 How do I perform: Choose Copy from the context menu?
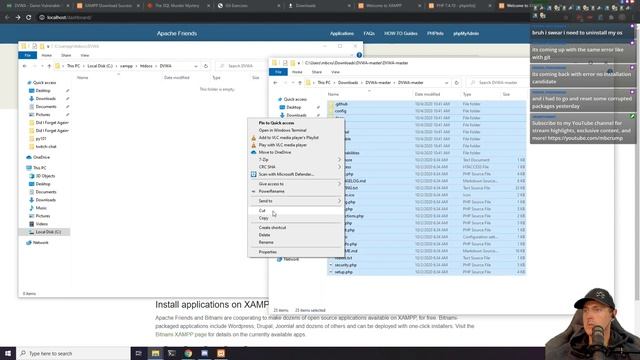click(263, 218)
